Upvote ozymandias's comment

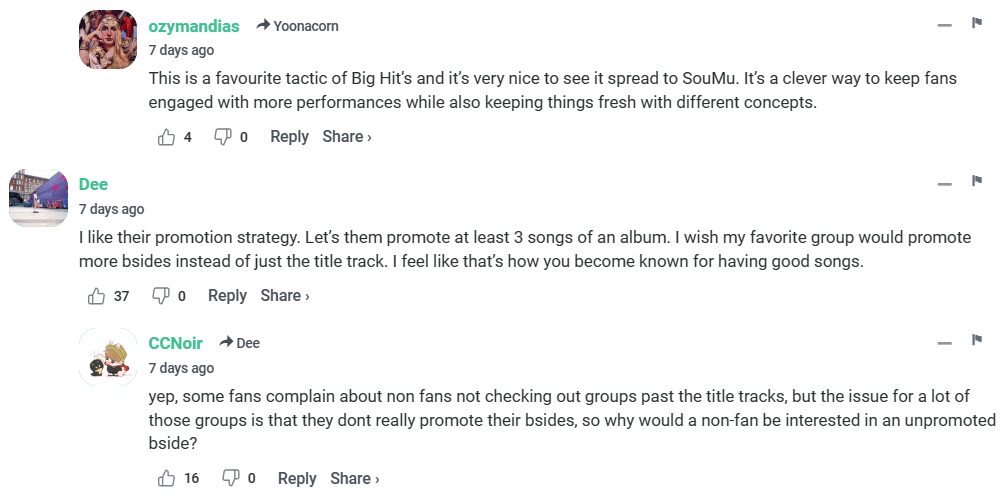point(166,137)
